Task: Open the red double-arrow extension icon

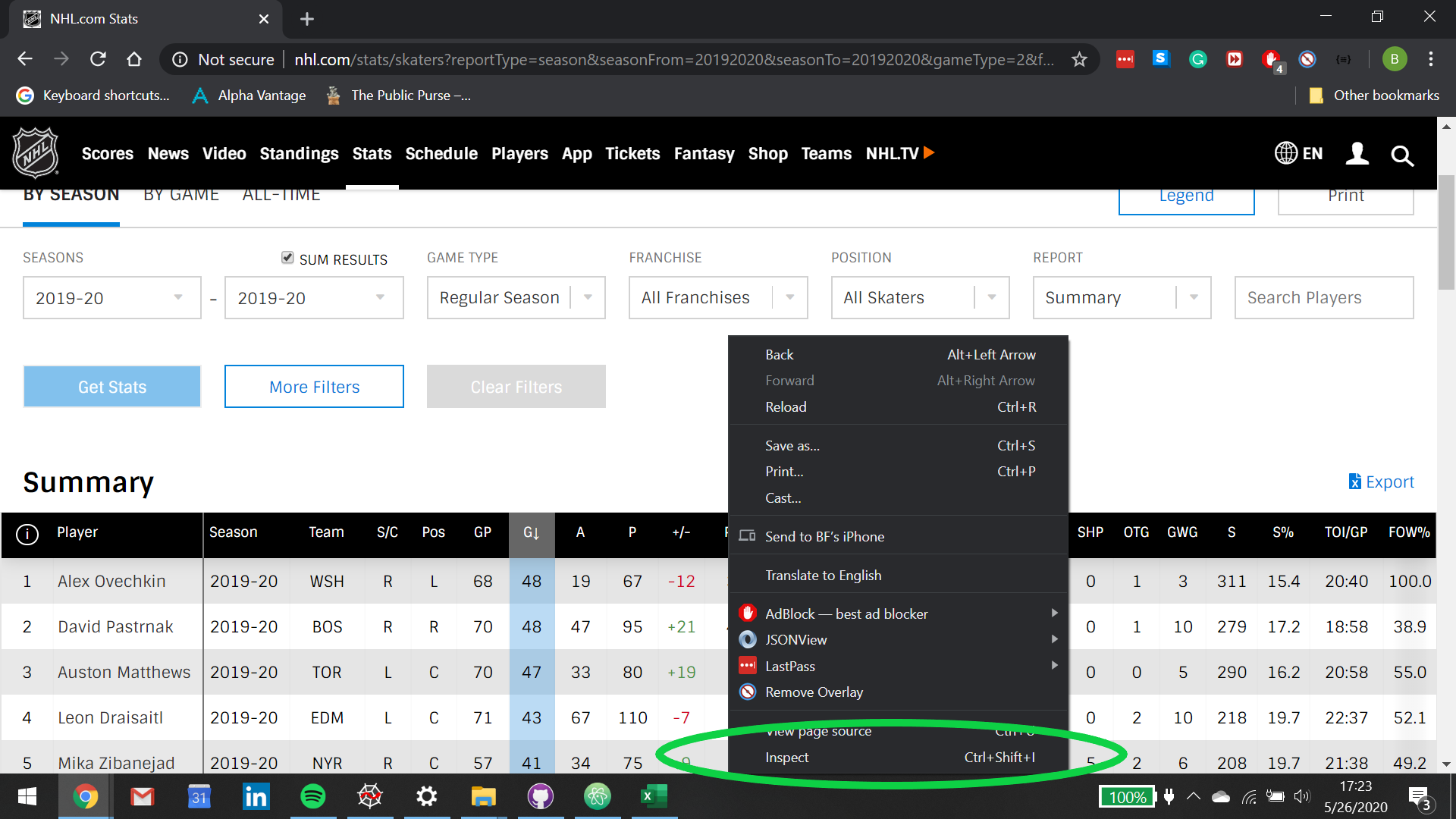Action: (x=1235, y=59)
